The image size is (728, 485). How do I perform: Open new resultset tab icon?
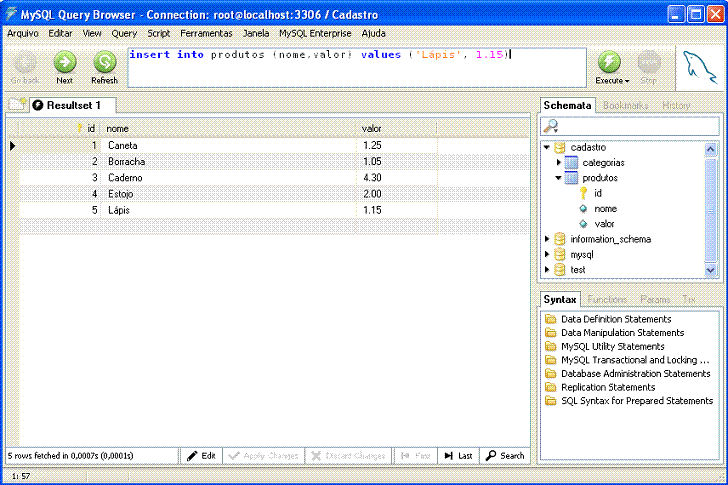point(17,104)
